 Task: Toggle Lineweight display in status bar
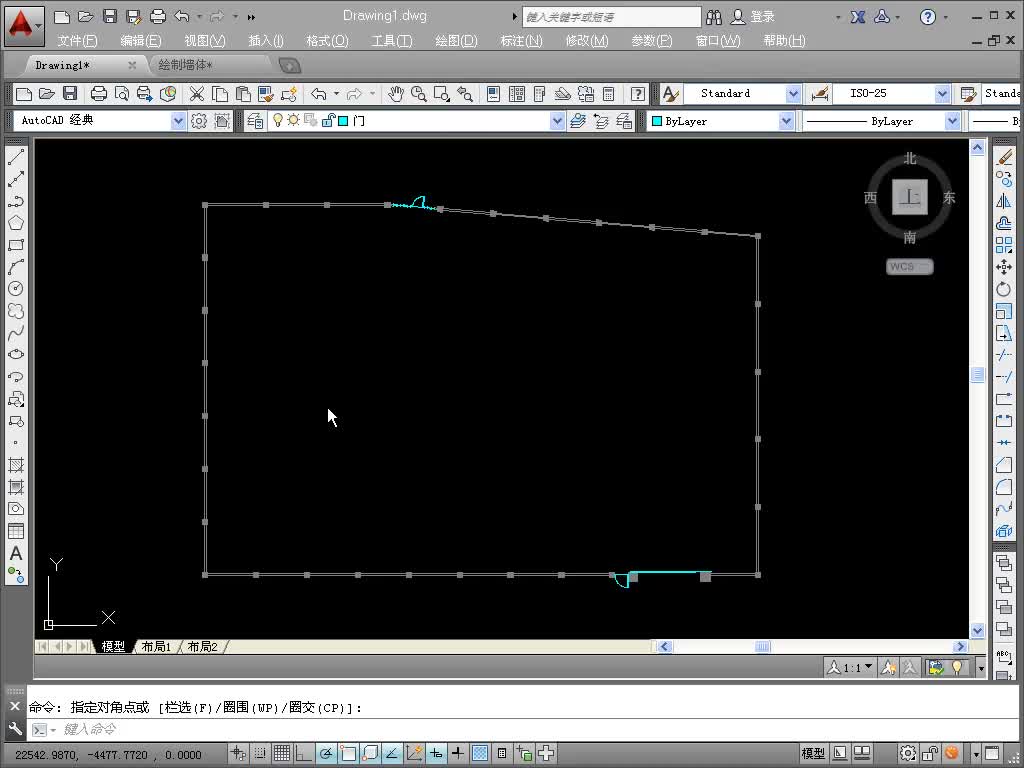coord(458,754)
